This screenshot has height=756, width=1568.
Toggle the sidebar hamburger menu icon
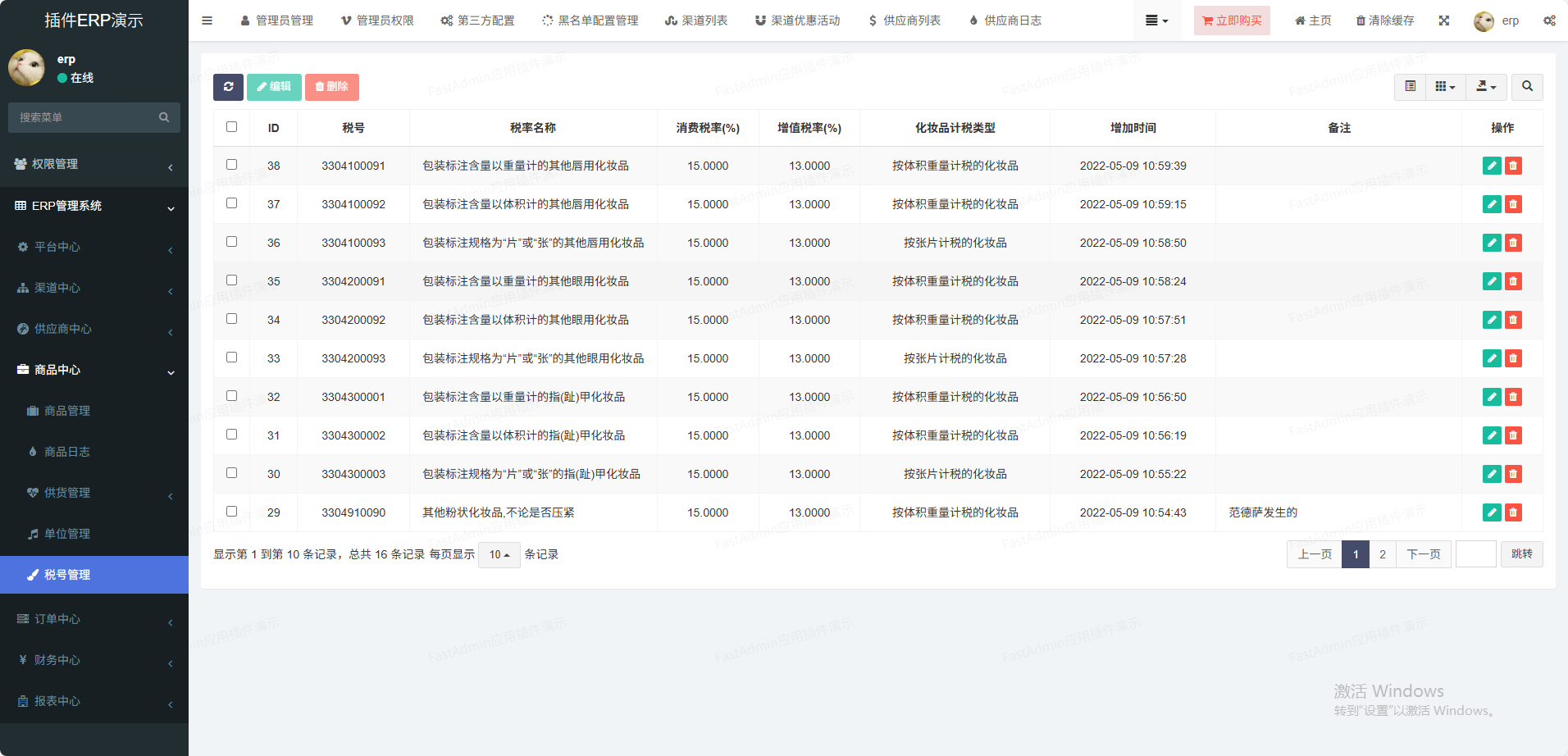coord(207,20)
